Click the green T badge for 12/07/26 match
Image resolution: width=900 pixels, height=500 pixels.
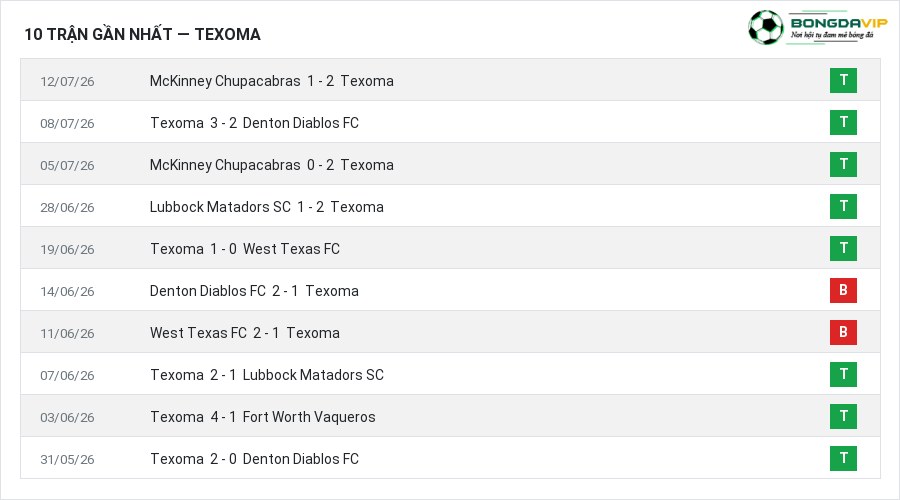[843, 80]
